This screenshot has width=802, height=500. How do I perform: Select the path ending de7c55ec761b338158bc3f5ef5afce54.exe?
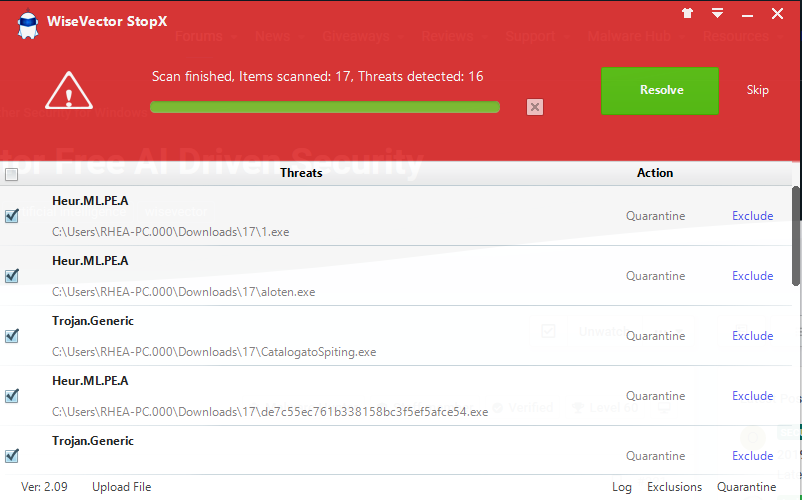[x=270, y=412]
